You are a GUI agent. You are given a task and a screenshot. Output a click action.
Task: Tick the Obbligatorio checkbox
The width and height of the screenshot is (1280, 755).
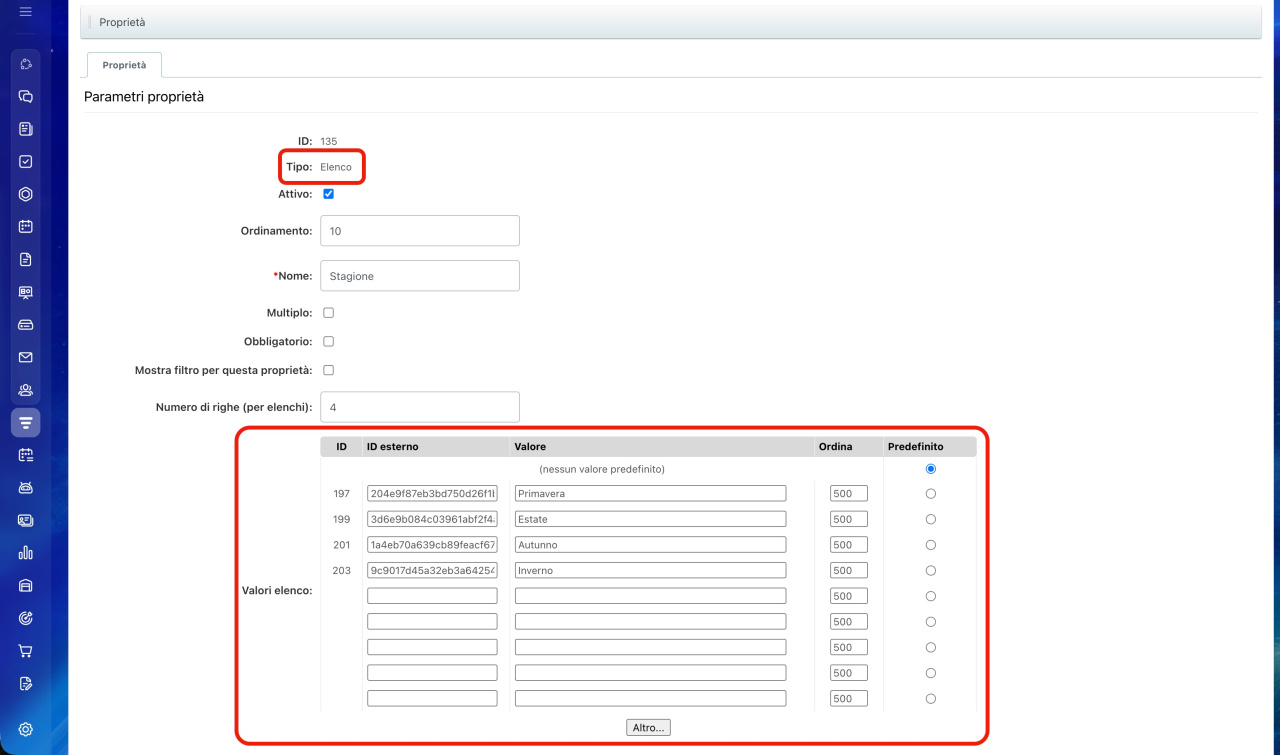point(328,341)
